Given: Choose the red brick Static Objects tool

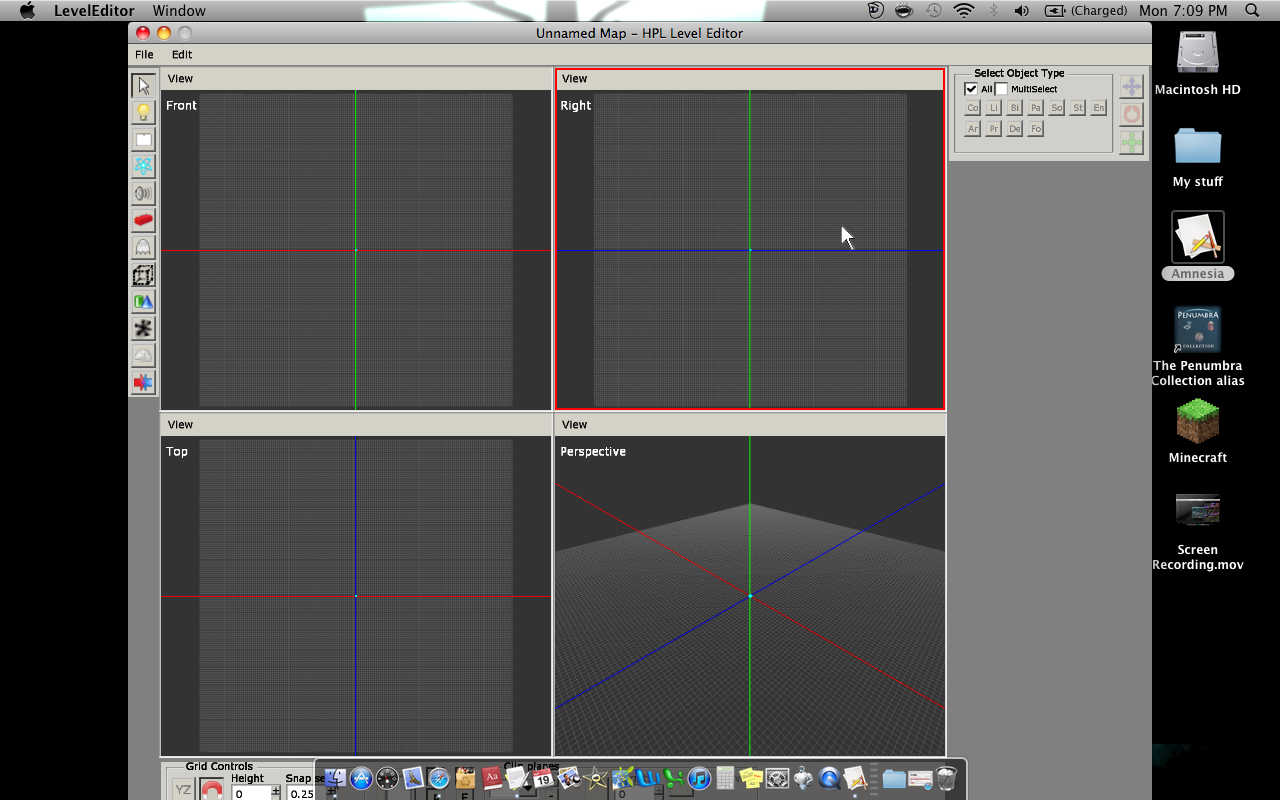Looking at the screenshot, I should [x=144, y=221].
